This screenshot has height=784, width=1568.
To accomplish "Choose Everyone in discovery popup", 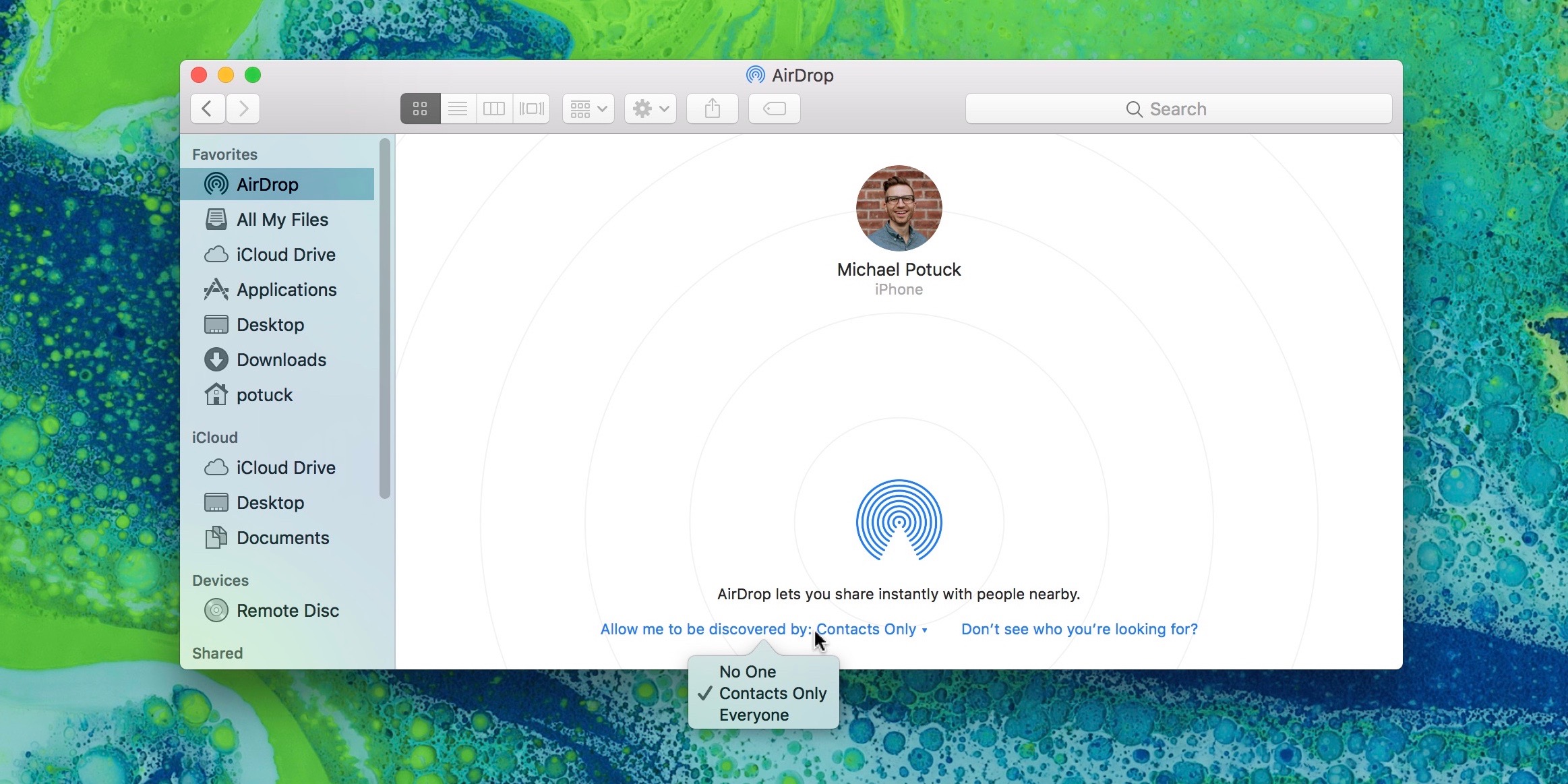I will 754,715.
